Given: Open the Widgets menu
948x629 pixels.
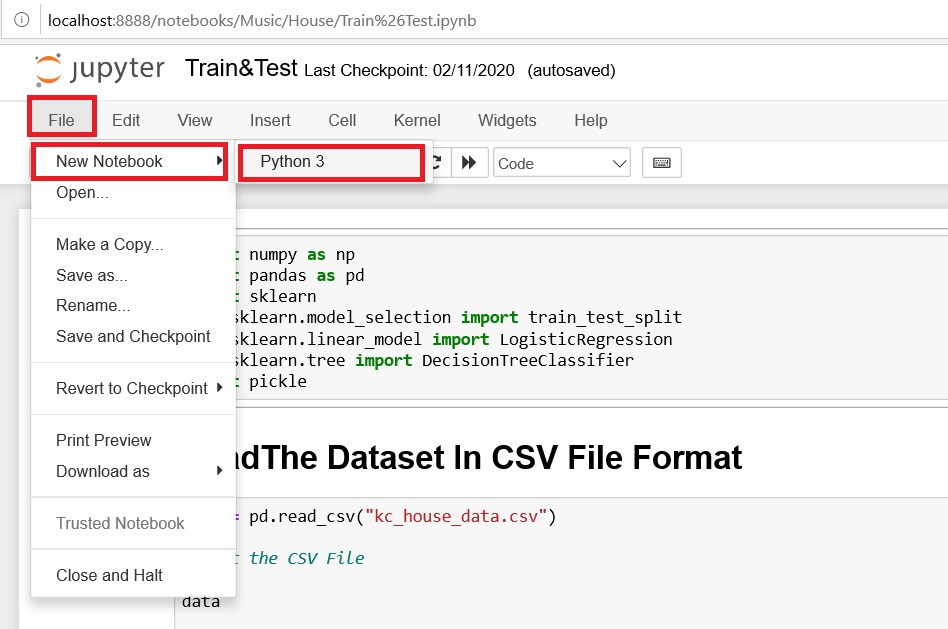Looking at the screenshot, I should point(507,120).
